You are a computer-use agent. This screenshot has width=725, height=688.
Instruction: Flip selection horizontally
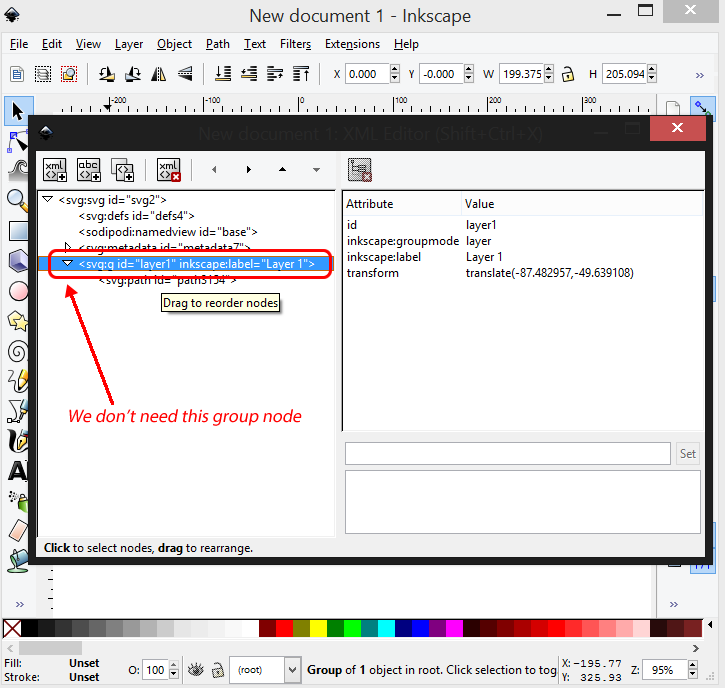click(x=159, y=74)
